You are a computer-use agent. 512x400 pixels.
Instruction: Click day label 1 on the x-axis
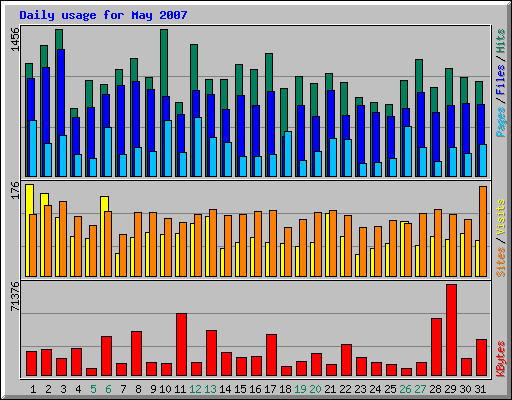click(x=33, y=389)
